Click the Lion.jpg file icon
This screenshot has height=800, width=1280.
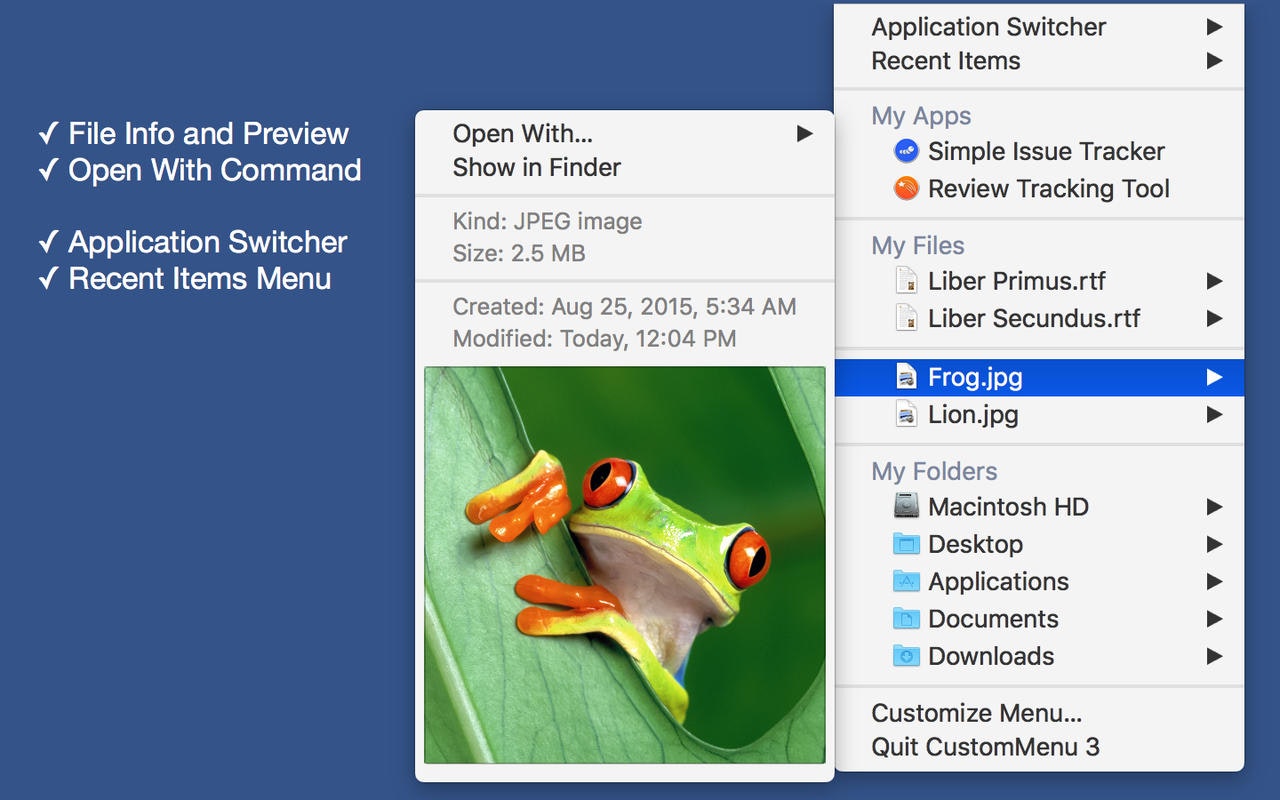pyautogui.click(x=906, y=414)
